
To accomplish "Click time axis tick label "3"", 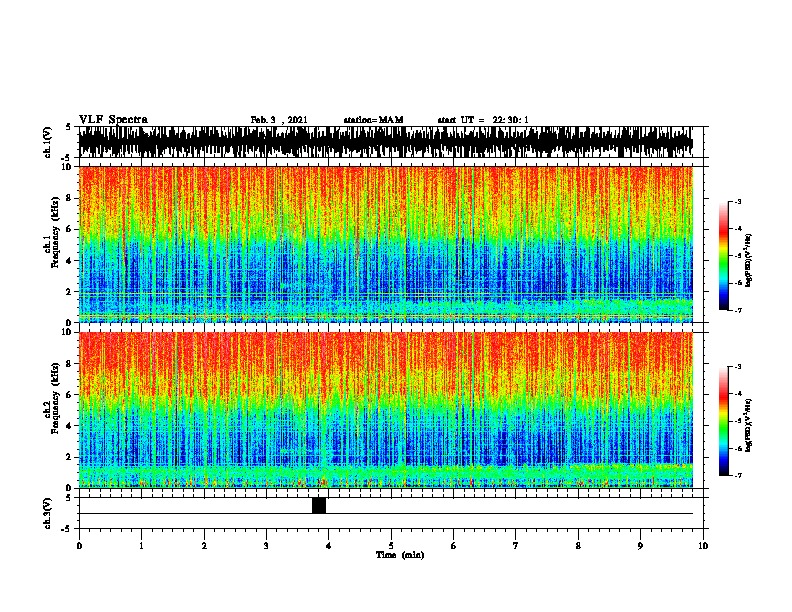I will [x=266, y=546].
